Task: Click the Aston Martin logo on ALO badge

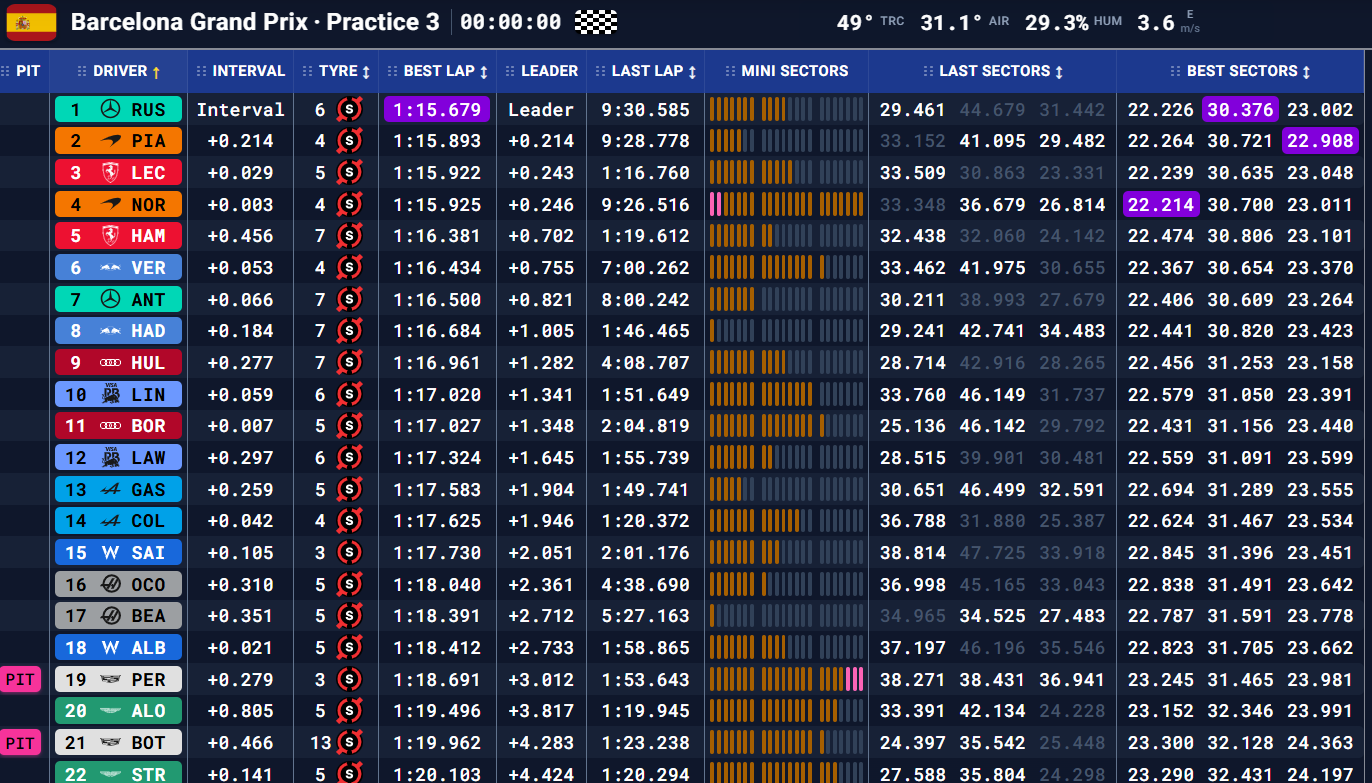Action: pos(111,711)
